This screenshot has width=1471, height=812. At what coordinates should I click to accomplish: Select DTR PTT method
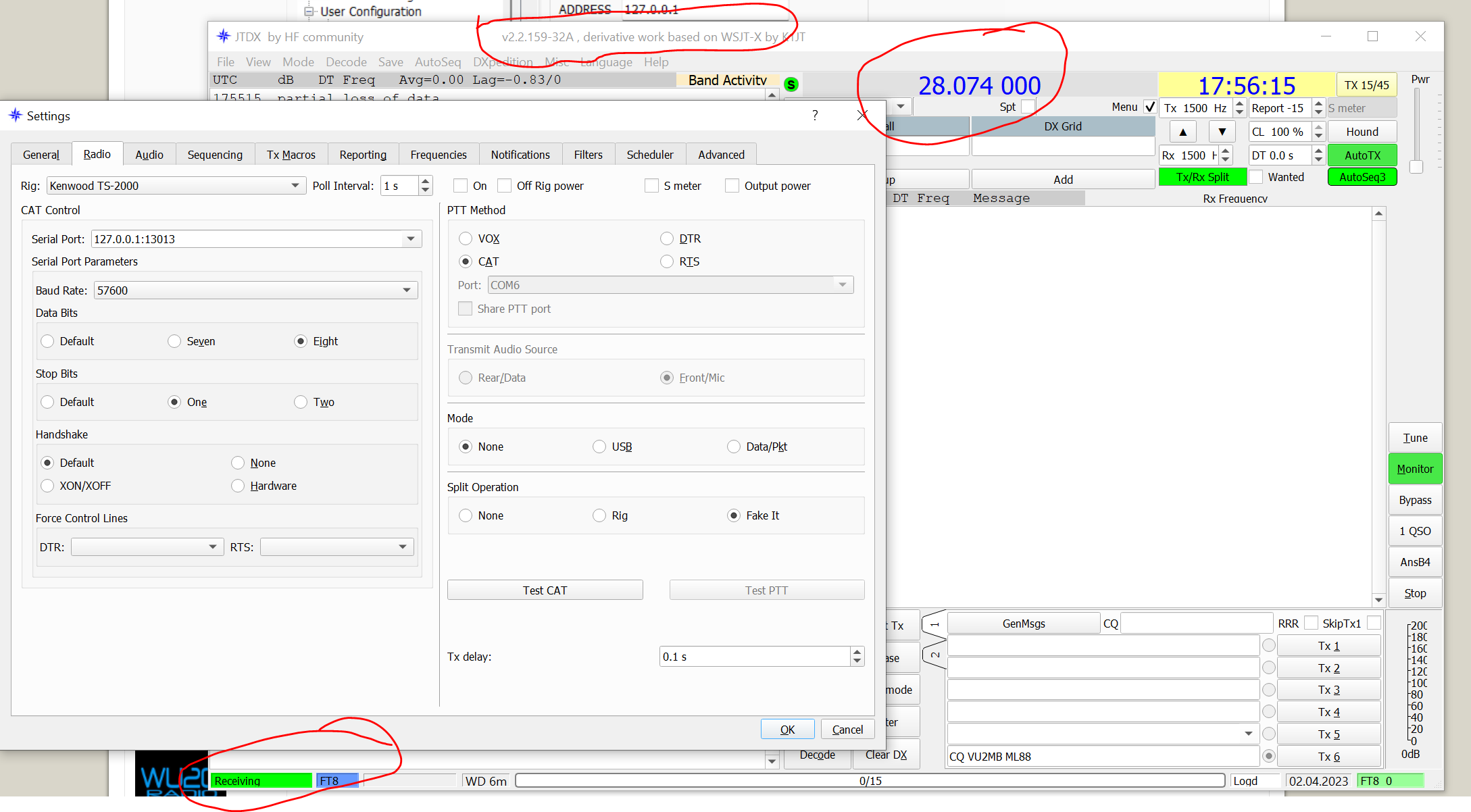667,238
